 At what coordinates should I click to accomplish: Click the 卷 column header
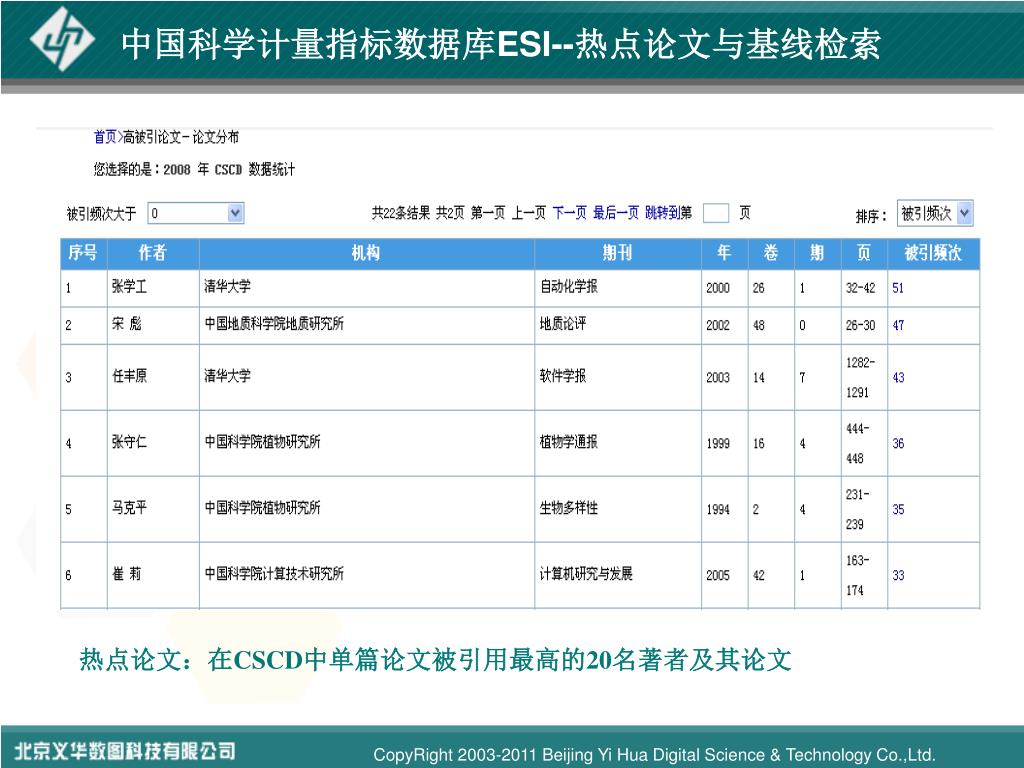click(771, 253)
